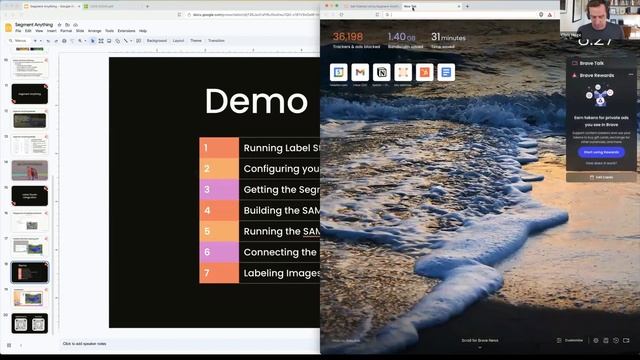Click the Brave Rewards triangle icon in toolbar

pos(550,15)
